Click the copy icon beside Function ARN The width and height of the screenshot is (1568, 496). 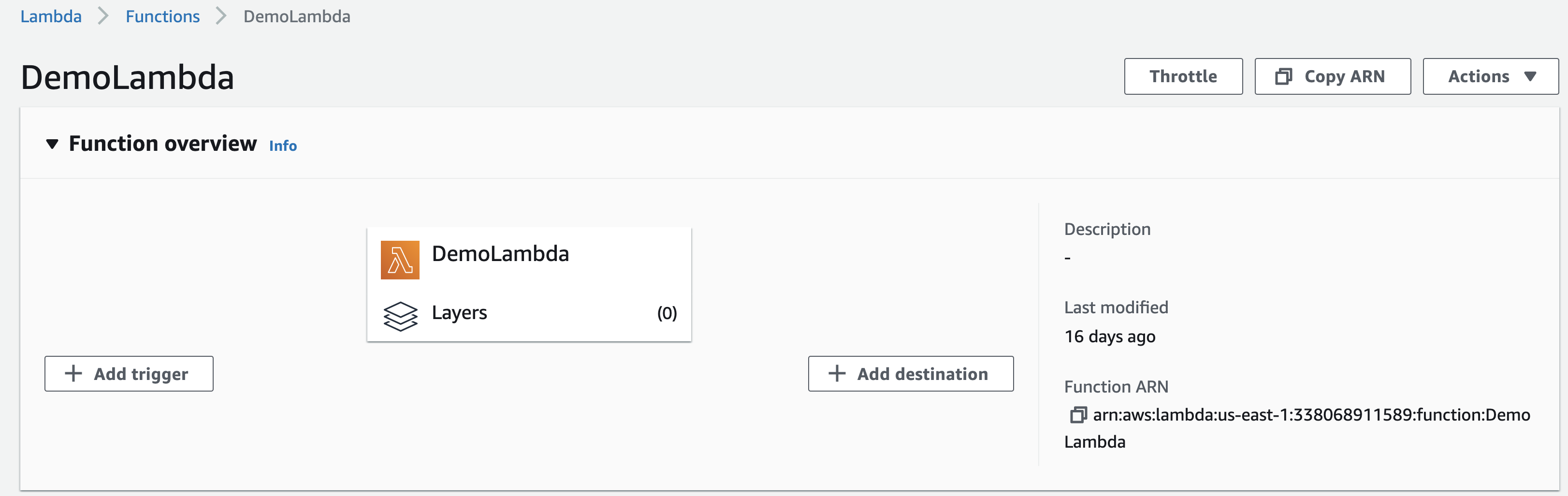[1077, 415]
